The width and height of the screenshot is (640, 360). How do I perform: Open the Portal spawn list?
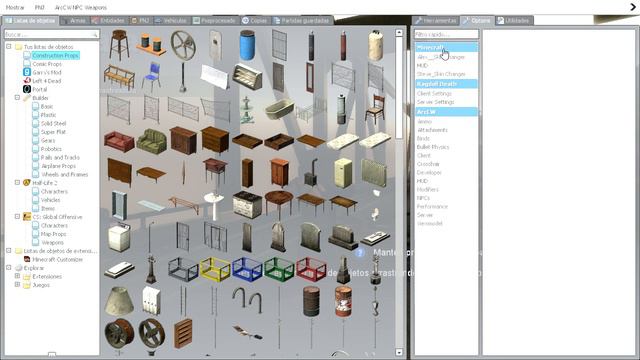(40, 89)
